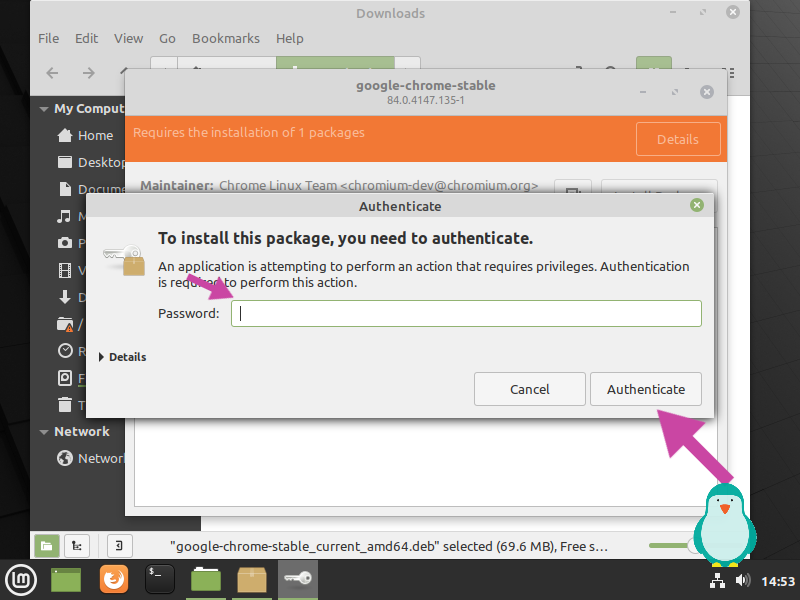Select the Music note icon in sidebar
This screenshot has width=800, height=600.
tap(64, 216)
